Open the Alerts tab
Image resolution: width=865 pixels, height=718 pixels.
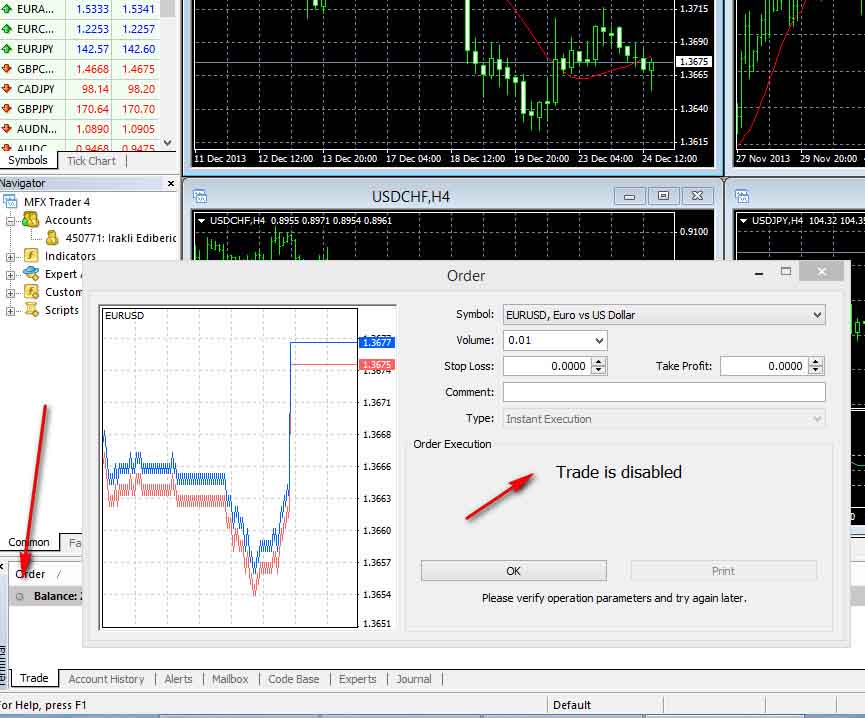(178, 679)
